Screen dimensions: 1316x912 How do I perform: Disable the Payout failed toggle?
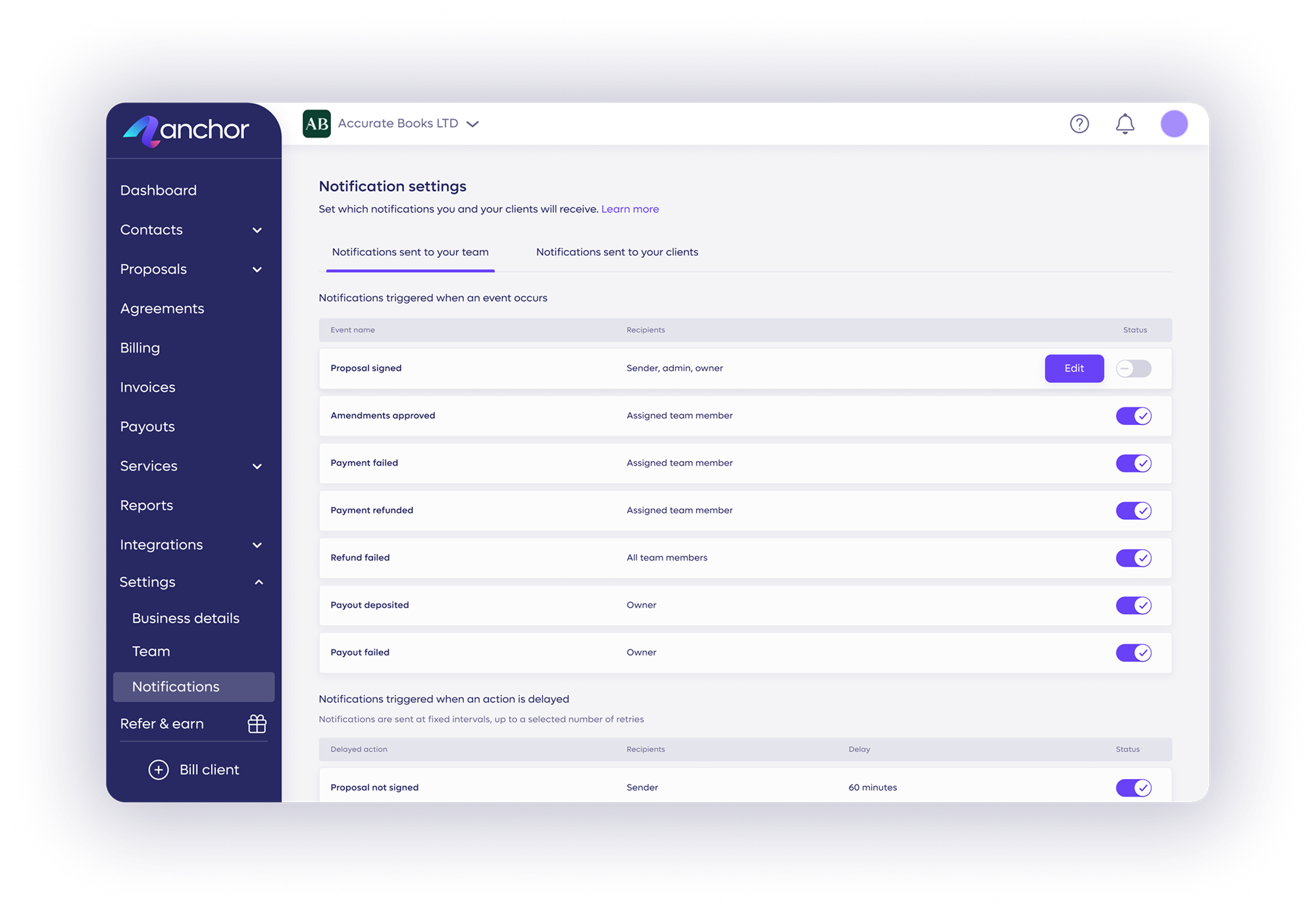(1134, 653)
